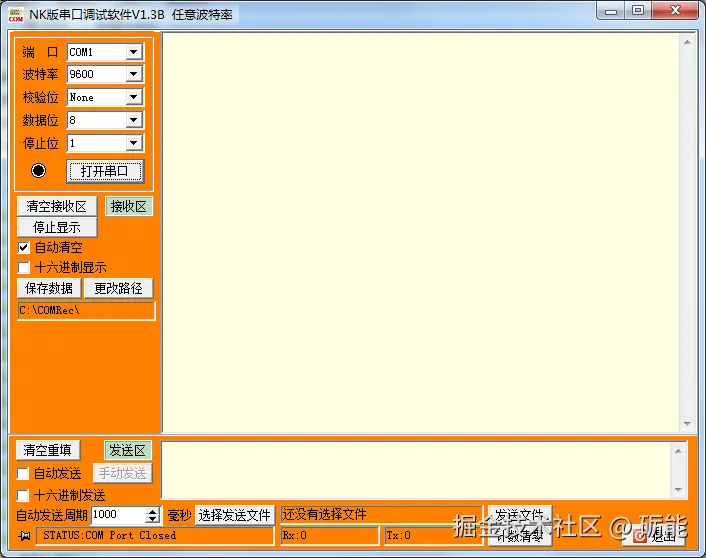Click the 停止显示 button
This screenshot has width=706, height=558.
[57, 227]
